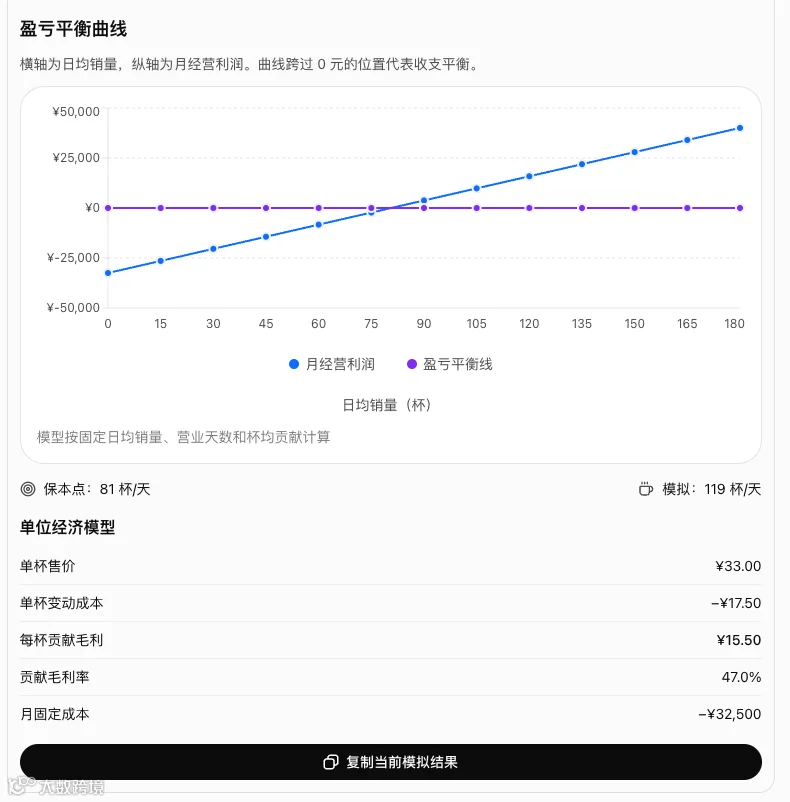Click the coffee cup icon beside 模拟
The width and height of the screenshot is (790, 802).
pyautogui.click(x=646, y=489)
